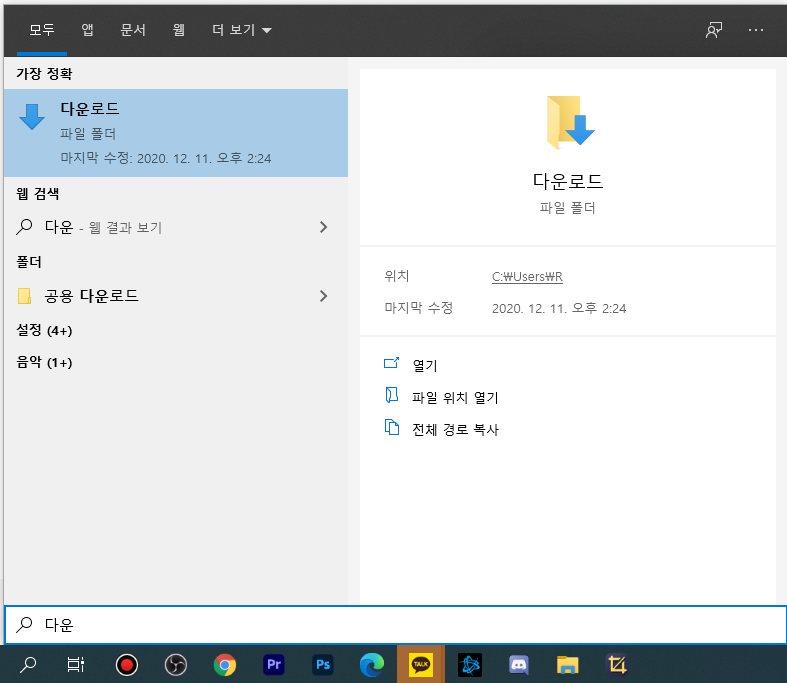Click the 가장 정확 section header
The height and width of the screenshot is (683, 787).
(44, 74)
